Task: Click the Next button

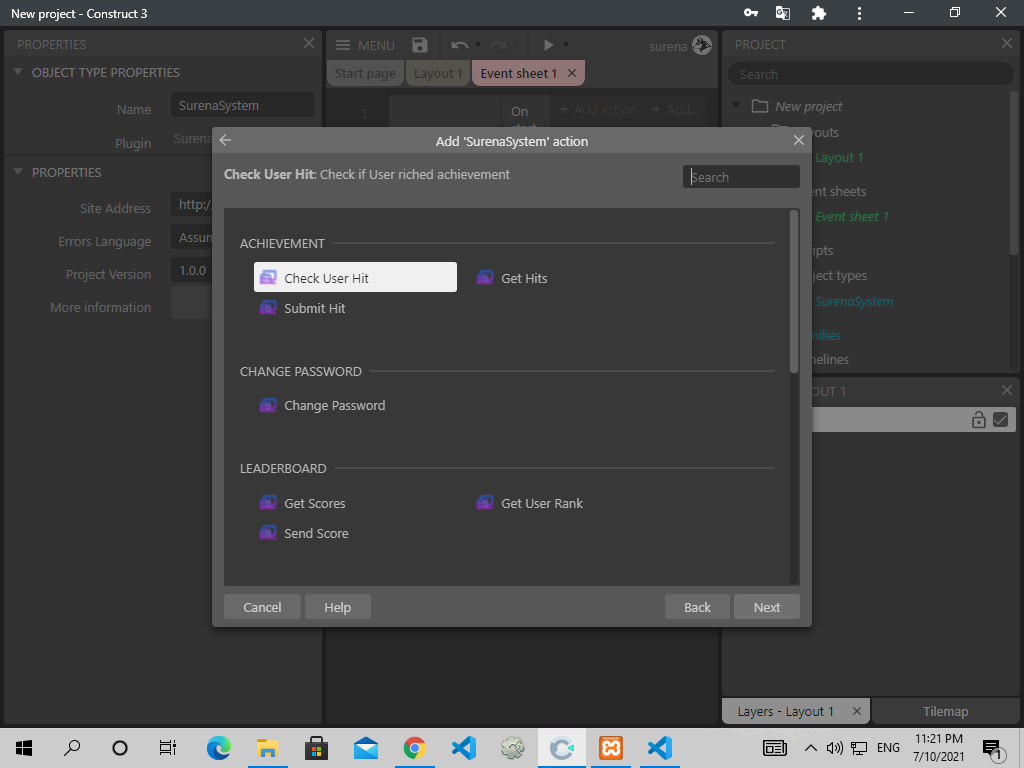Action: pyautogui.click(x=767, y=607)
